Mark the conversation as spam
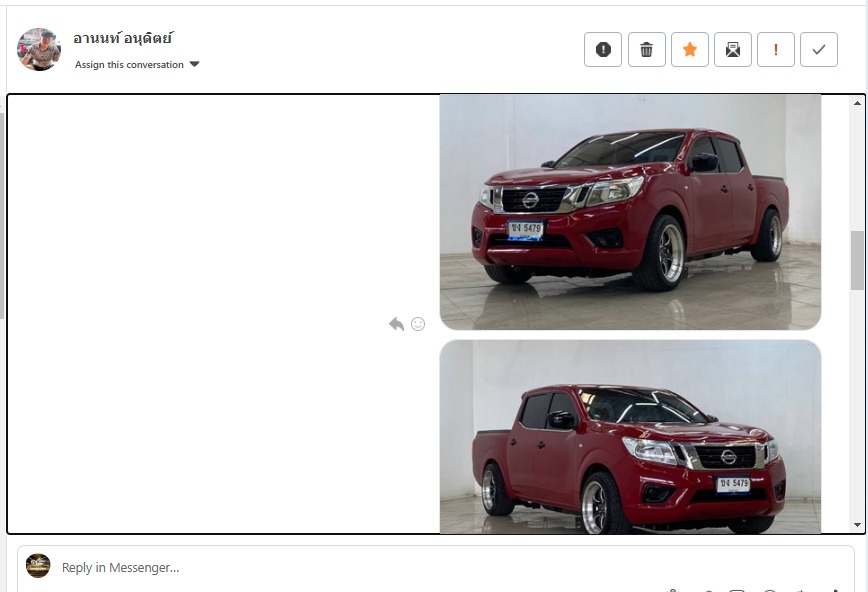 tap(603, 50)
